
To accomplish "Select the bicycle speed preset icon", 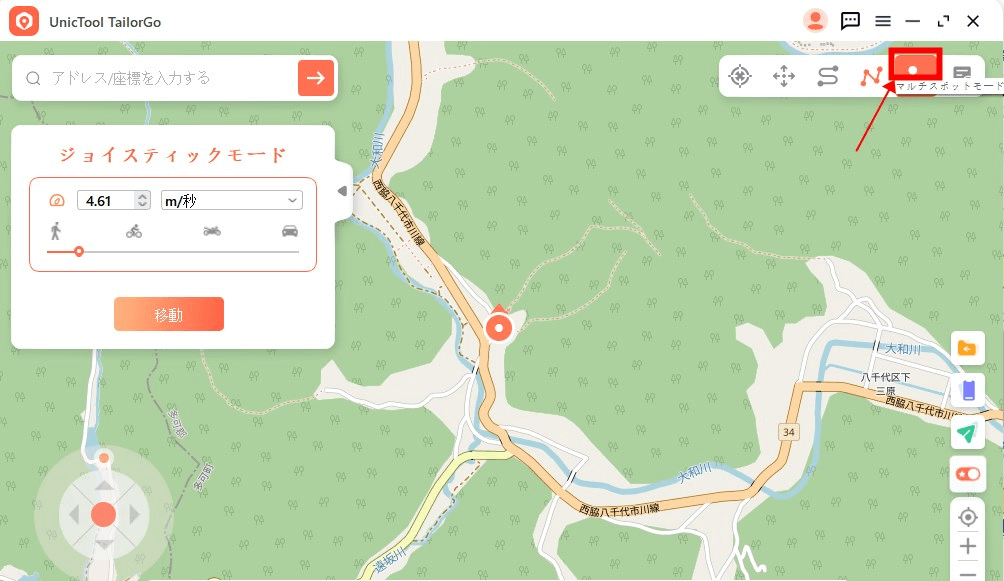I will [134, 231].
